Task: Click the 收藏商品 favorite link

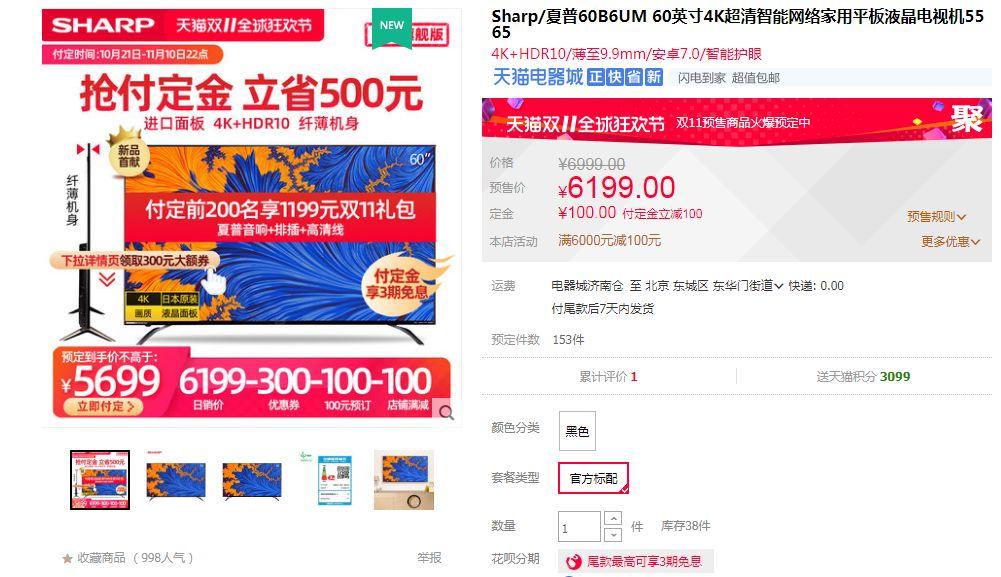Action: pyautogui.click(x=102, y=558)
